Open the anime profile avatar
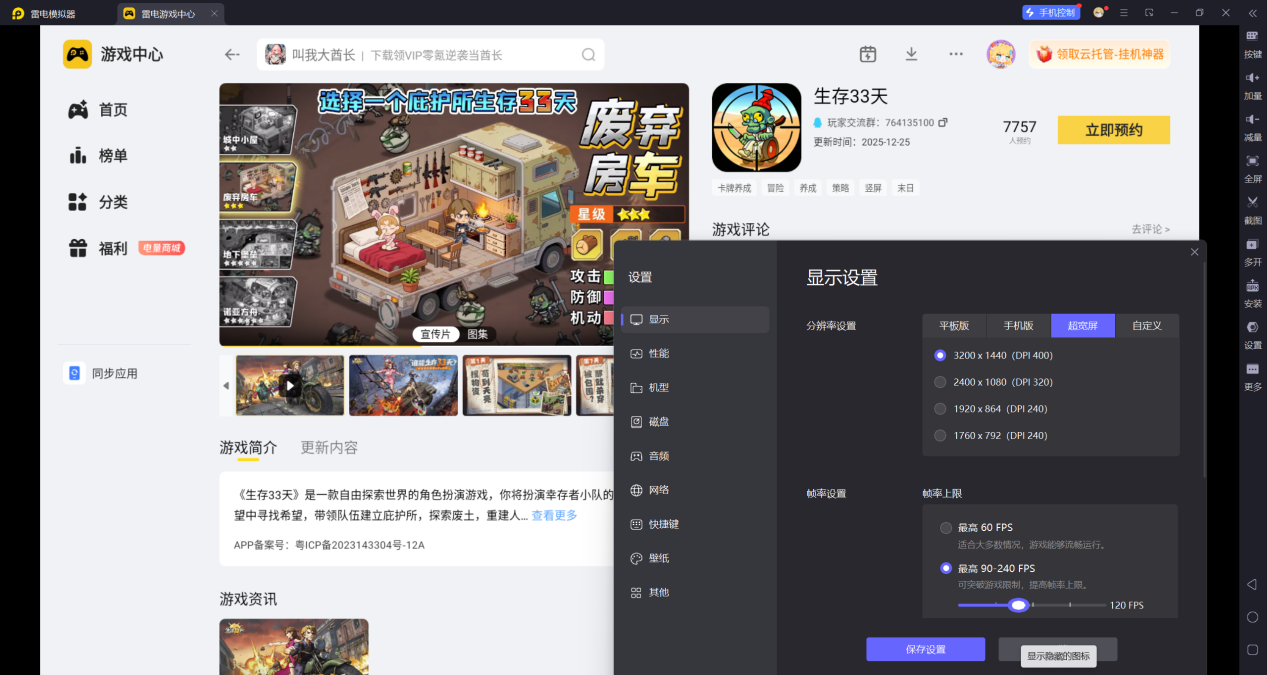The height and width of the screenshot is (675, 1267). (x=1001, y=54)
